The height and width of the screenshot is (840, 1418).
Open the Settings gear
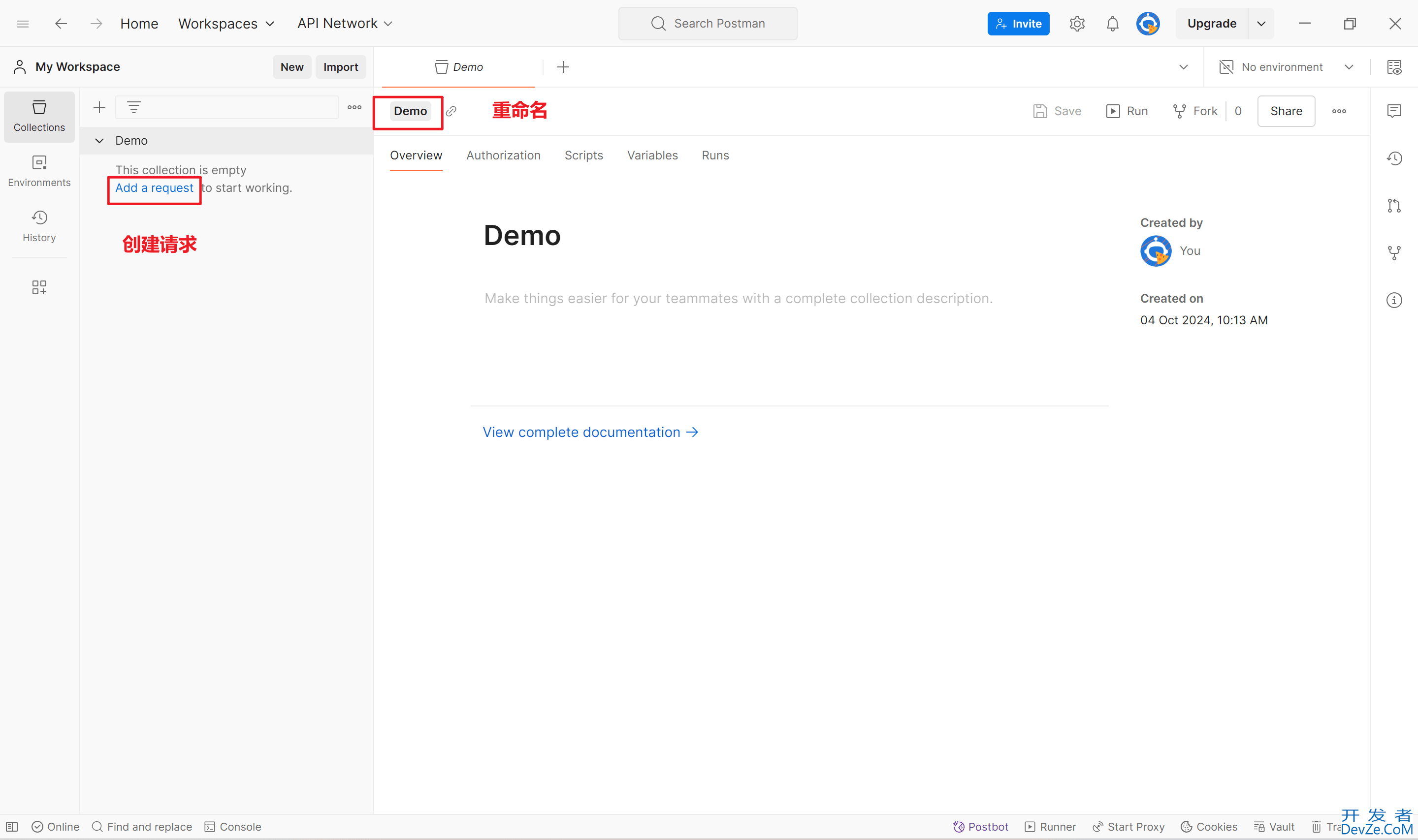(x=1076, y=24)
